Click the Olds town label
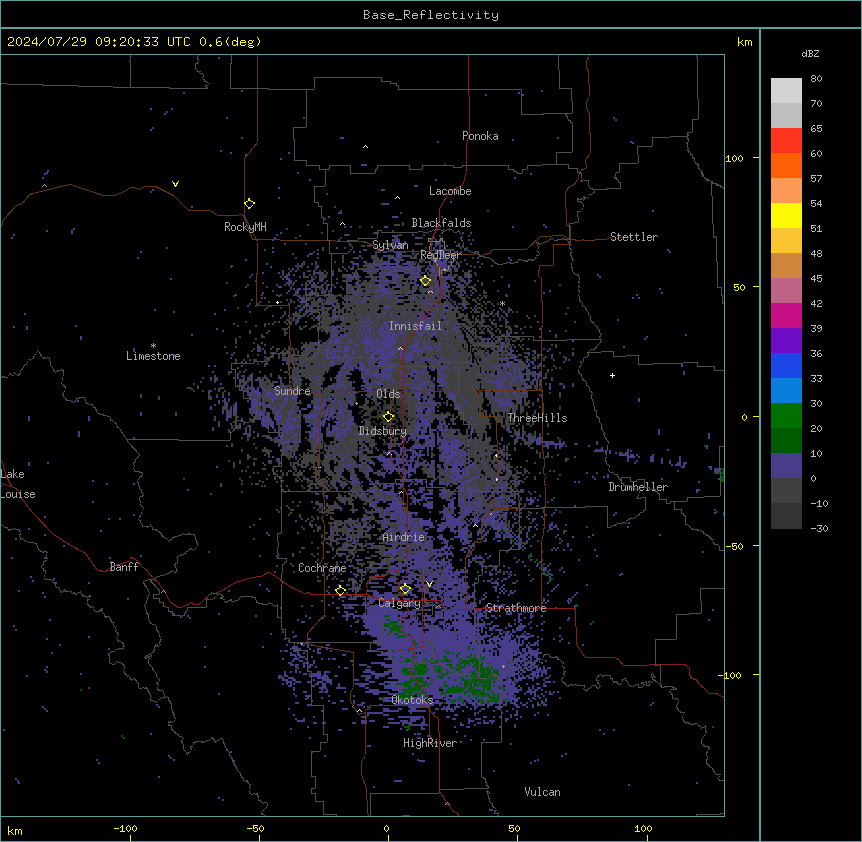 388,394
